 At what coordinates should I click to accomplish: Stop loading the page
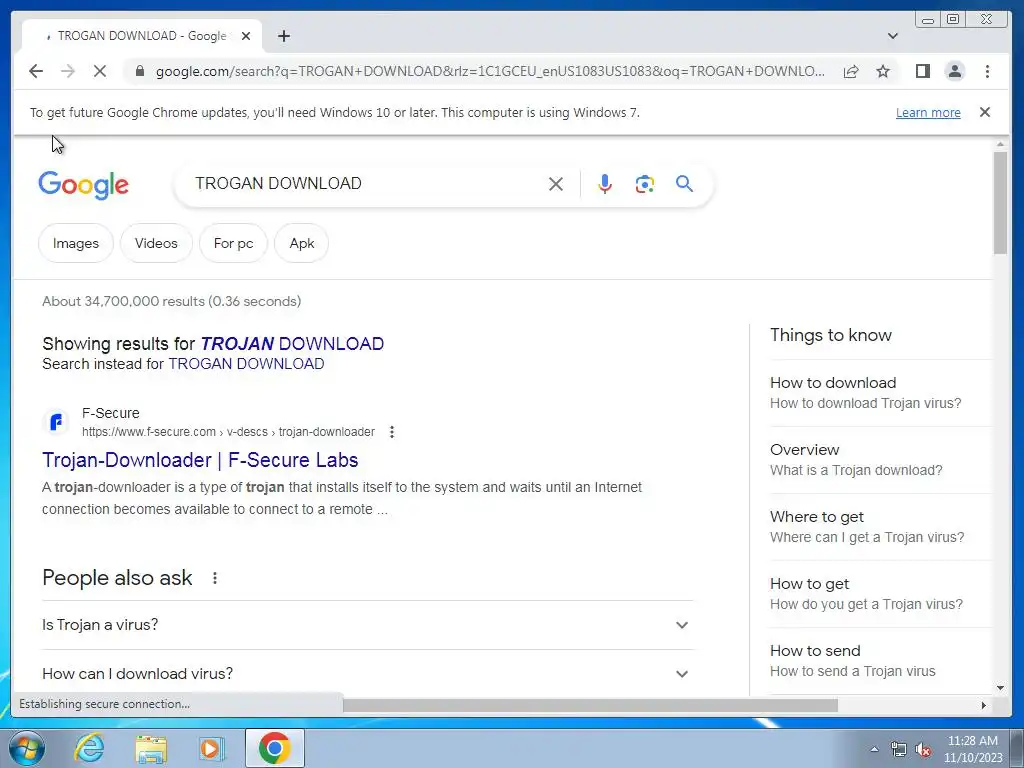pos(100,71)
